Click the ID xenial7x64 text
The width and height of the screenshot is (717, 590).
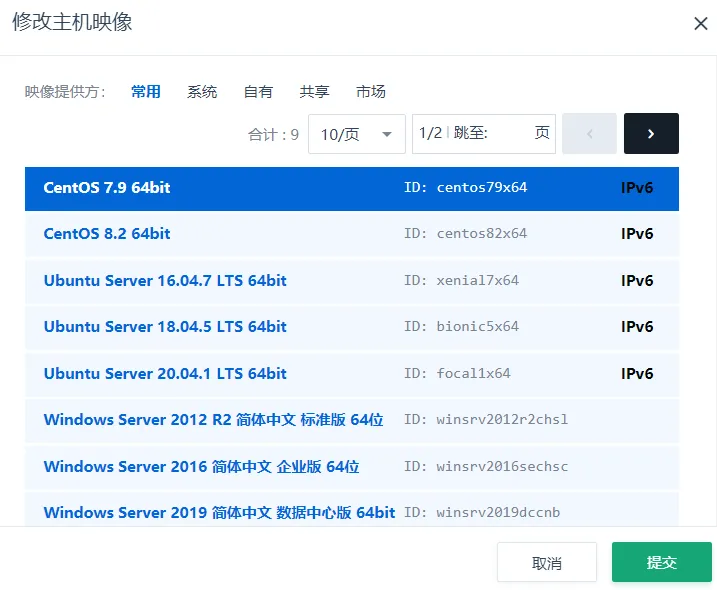pos(461,280)
